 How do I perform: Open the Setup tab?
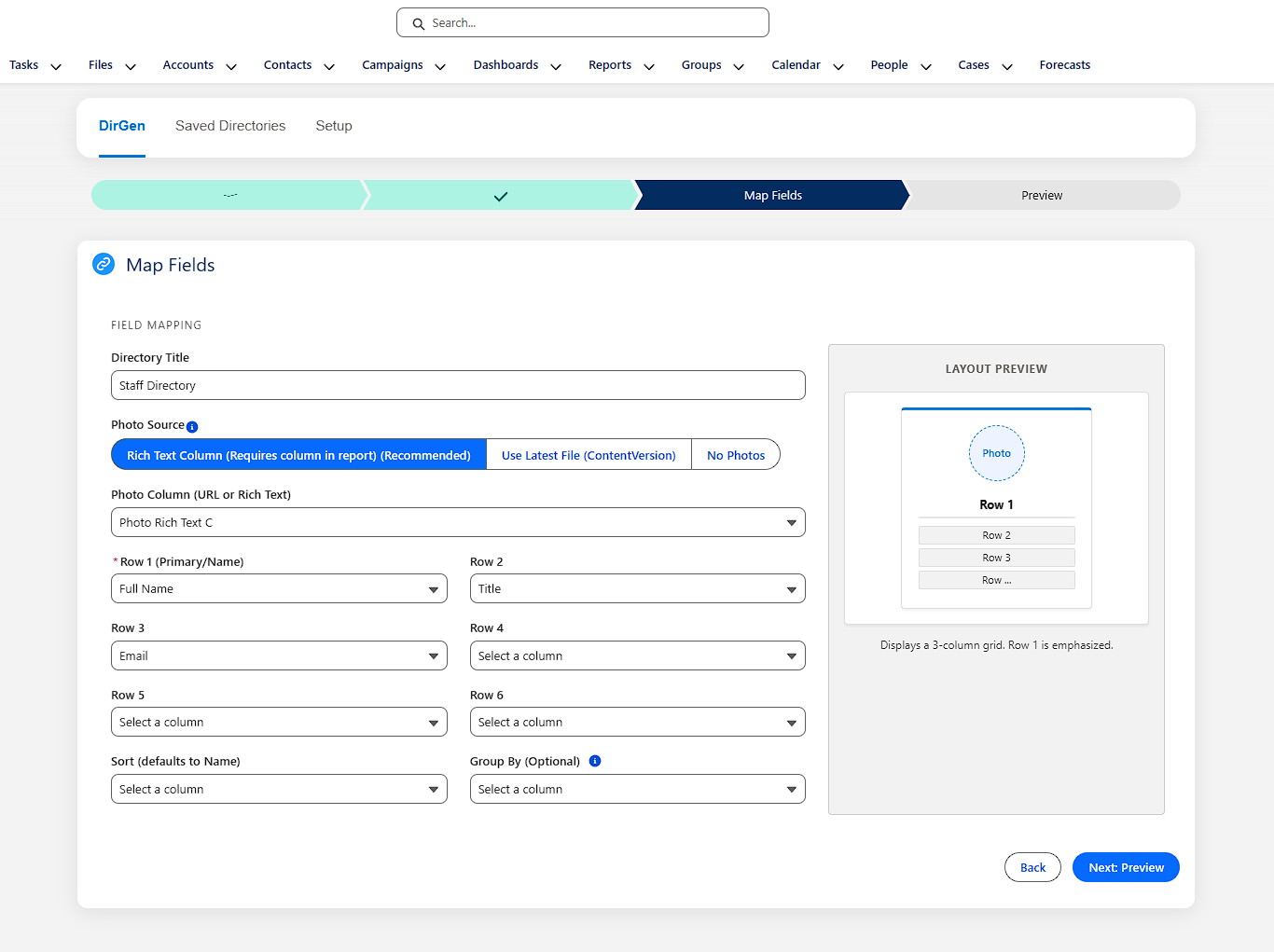[x=334, y=125]
